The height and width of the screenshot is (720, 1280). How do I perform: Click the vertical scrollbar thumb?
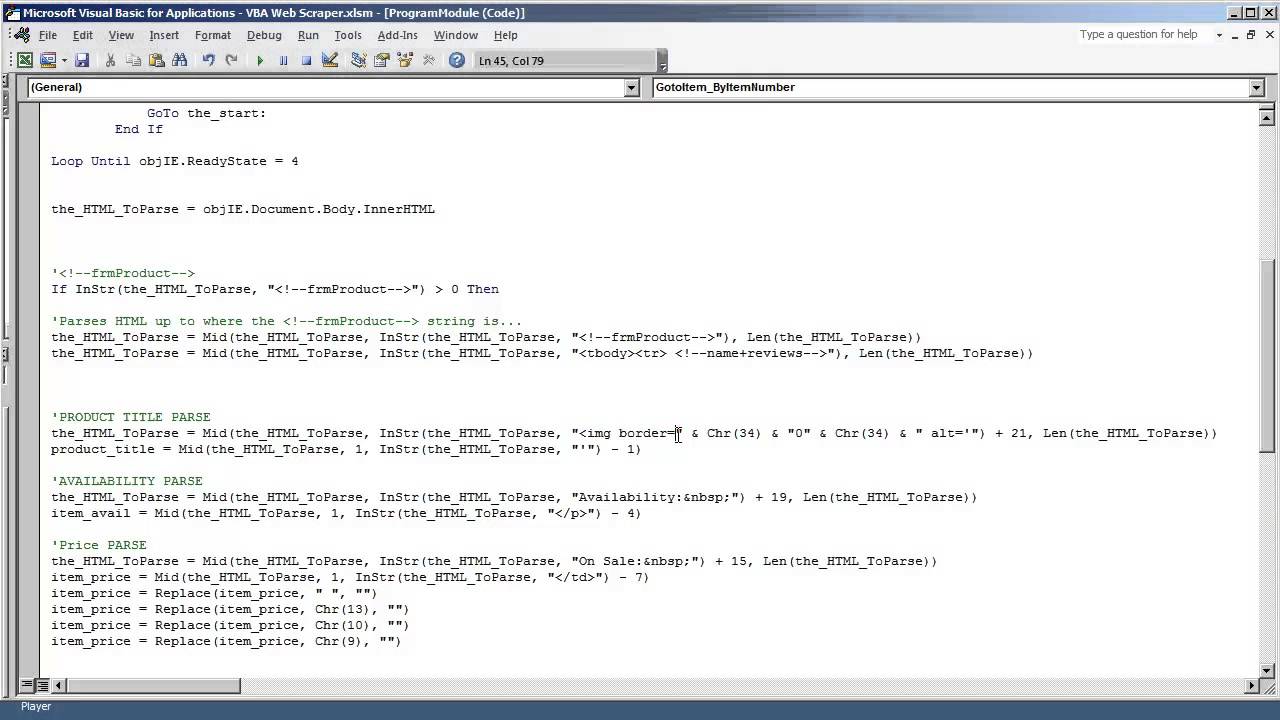click(x=1267, y=355)
